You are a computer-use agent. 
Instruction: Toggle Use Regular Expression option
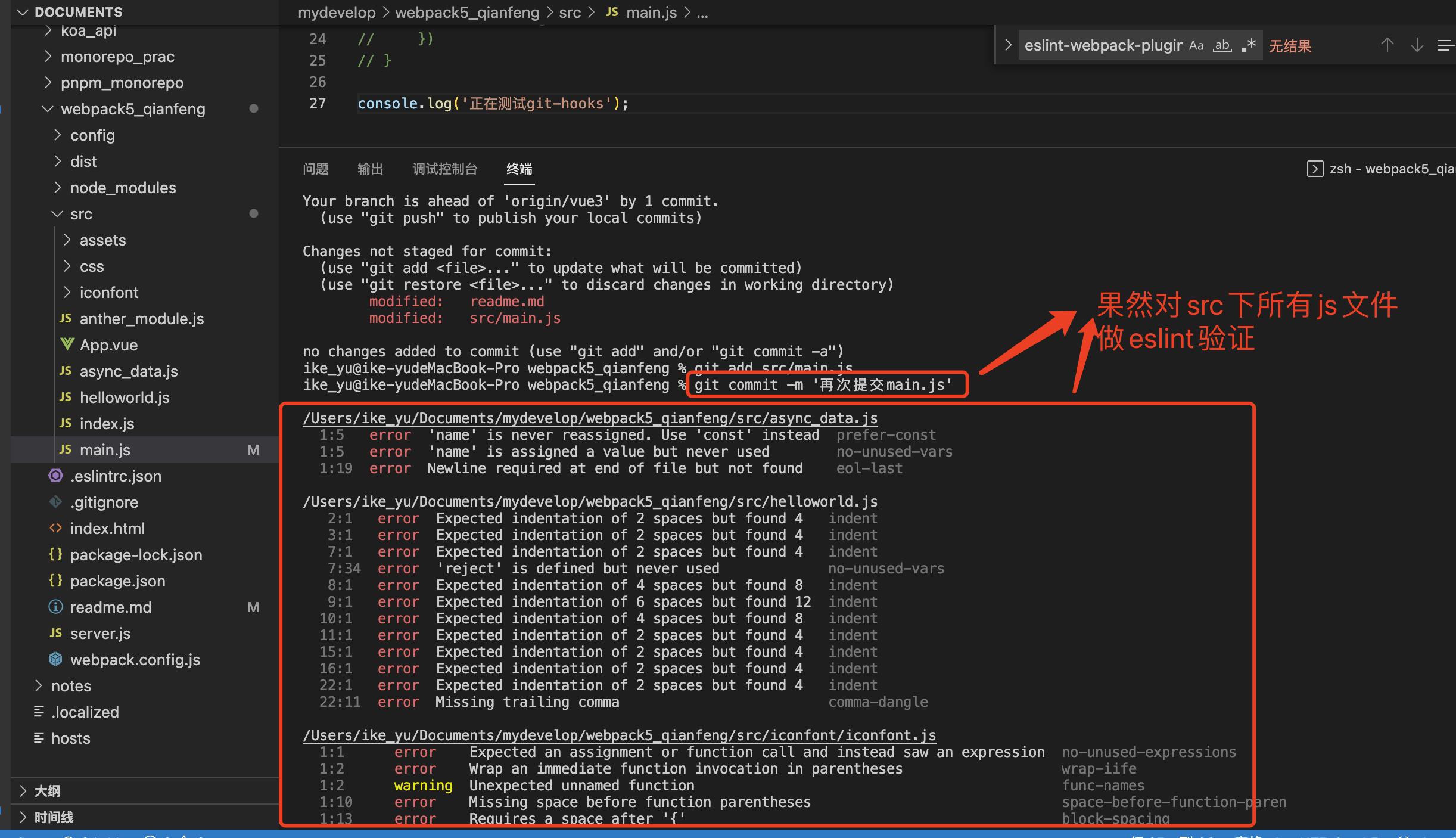tap(1249, 46)
